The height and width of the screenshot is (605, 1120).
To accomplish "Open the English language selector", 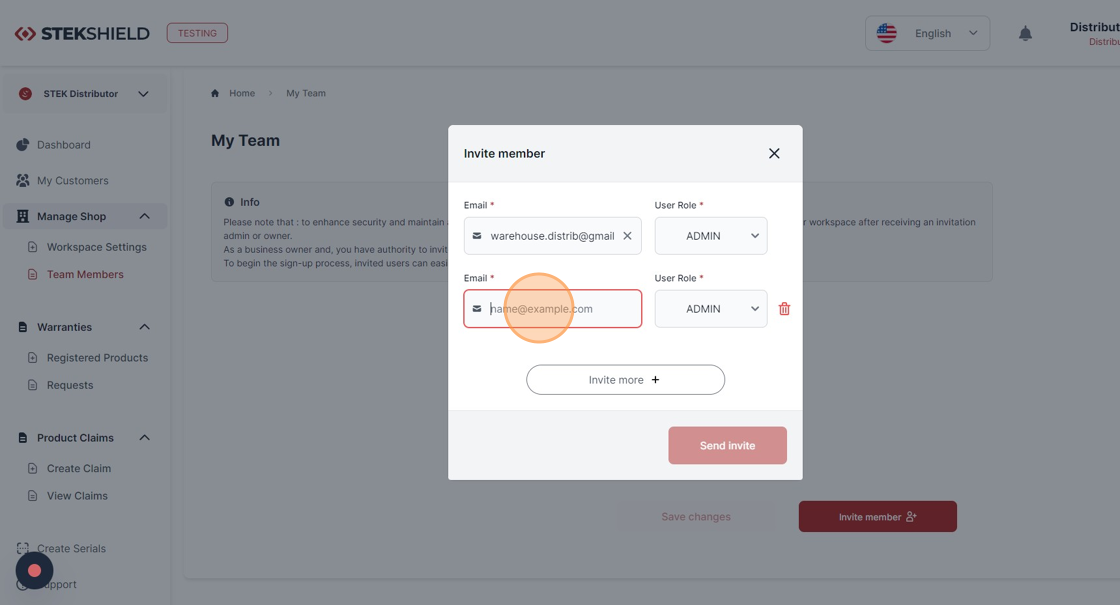I will [927, 34].
